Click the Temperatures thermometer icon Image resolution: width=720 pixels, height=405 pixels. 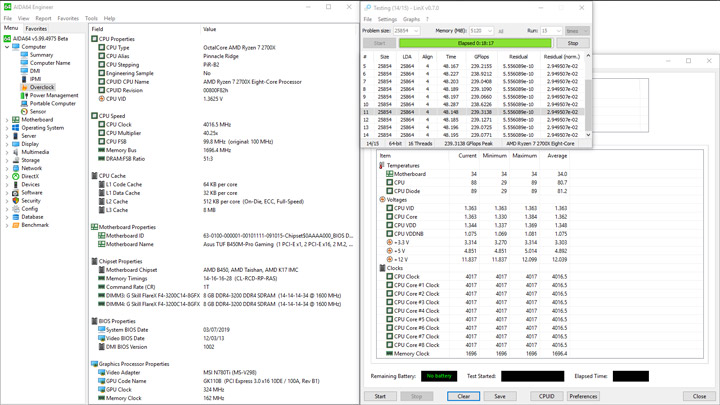tap(382, 165)
